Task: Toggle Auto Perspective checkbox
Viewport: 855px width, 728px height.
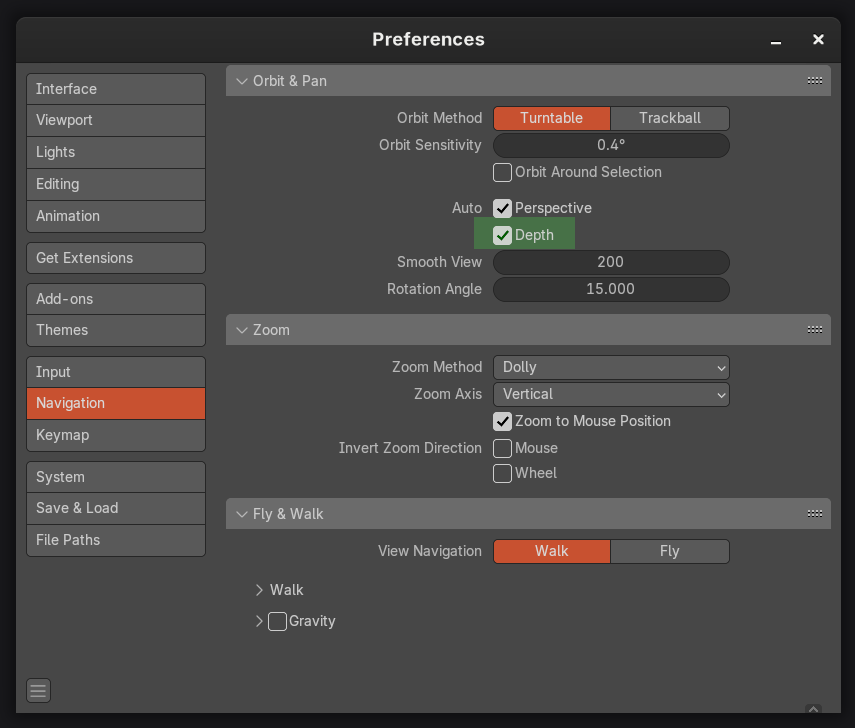Action: (502, 208)
